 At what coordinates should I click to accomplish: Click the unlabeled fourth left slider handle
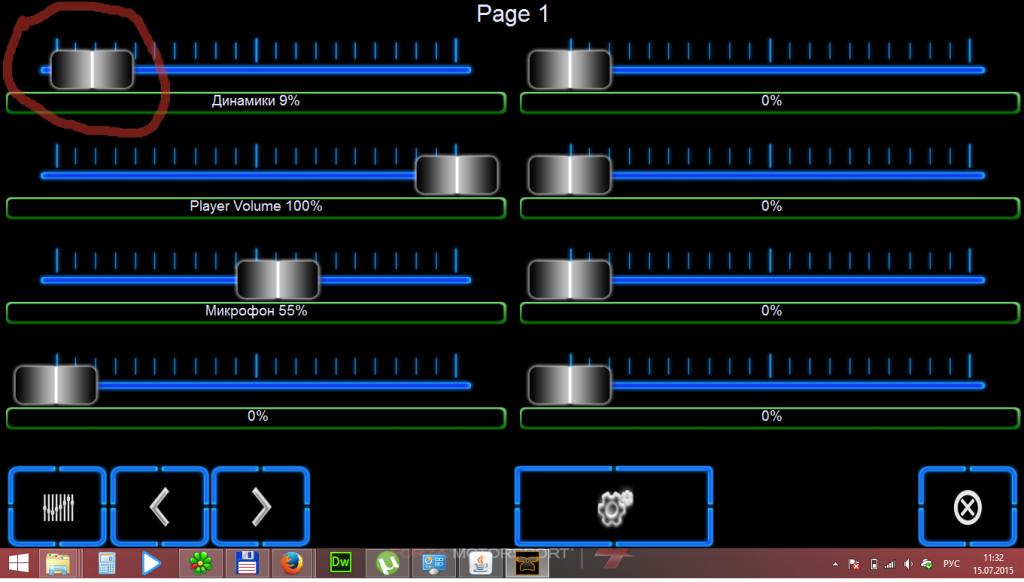56,385
